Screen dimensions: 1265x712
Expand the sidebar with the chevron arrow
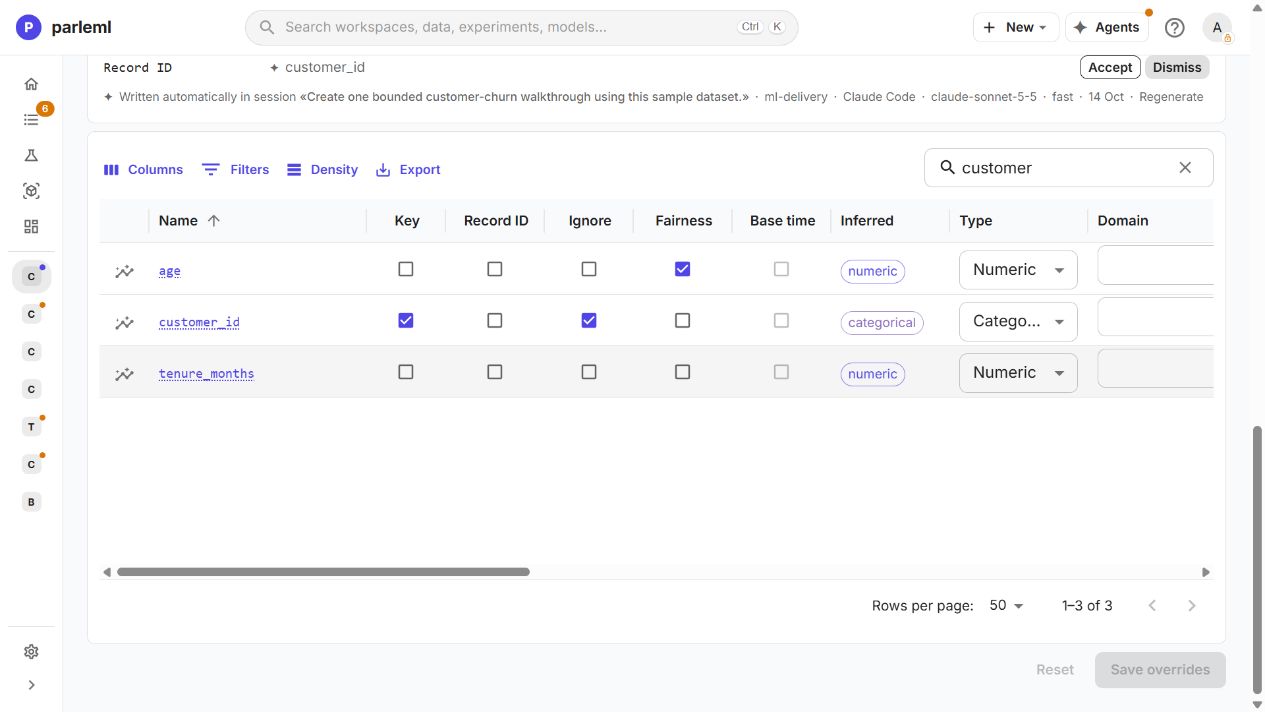pyautogui.click(x=31, y=685)
